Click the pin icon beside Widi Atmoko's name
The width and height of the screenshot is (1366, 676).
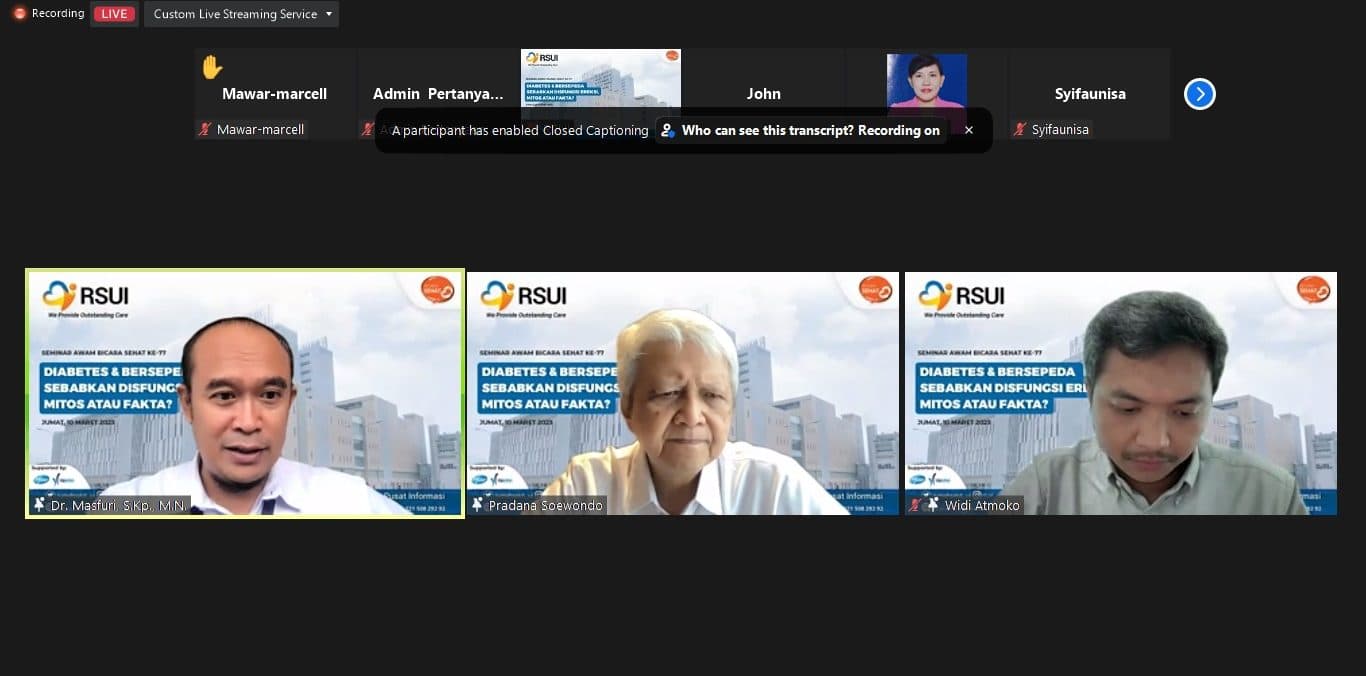(932, 505)
